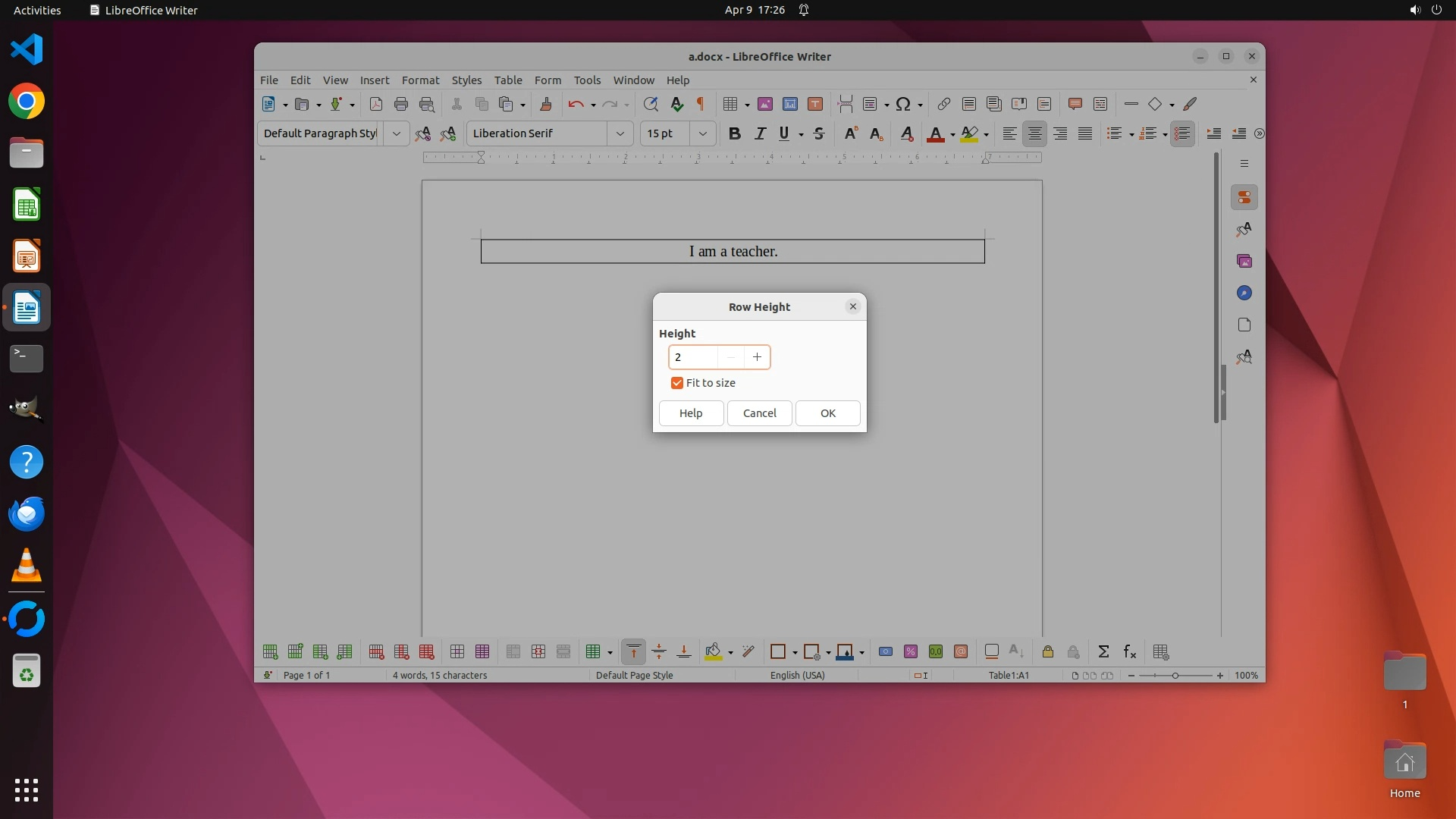The height and width of the screenshot is (819, 1456).
Task: Open the Table menu
Action: pyautogui.click(x=507, y=80)
